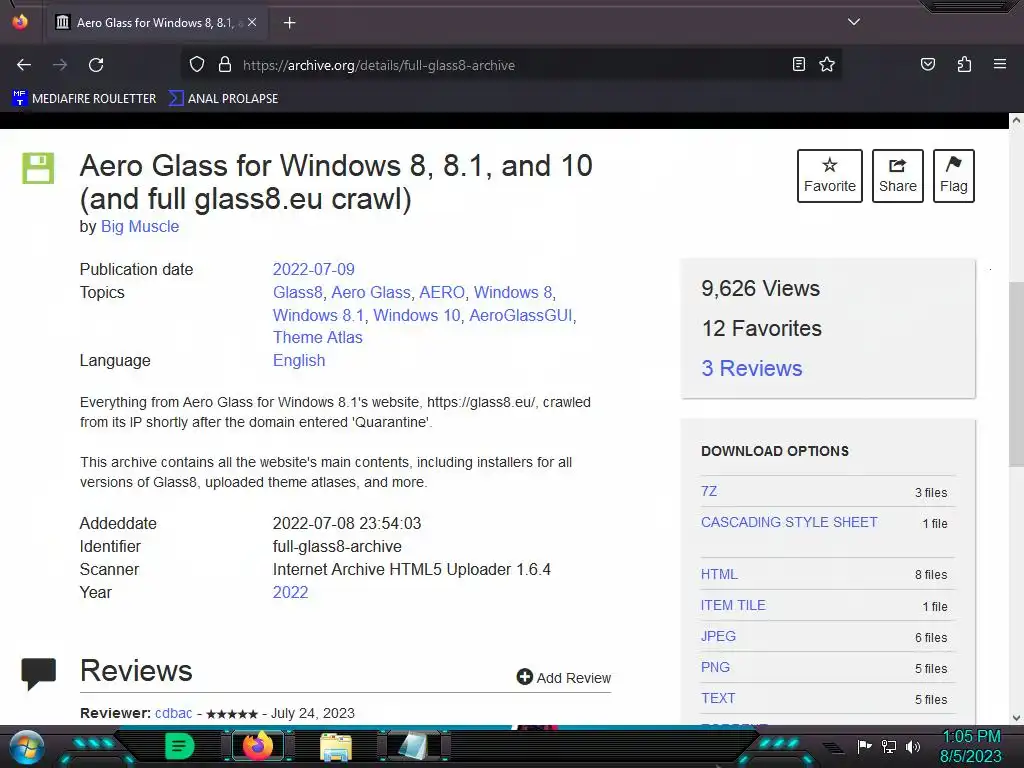Open the English language link
This screenshot has height=768, width=1024.
click(298, 360)
